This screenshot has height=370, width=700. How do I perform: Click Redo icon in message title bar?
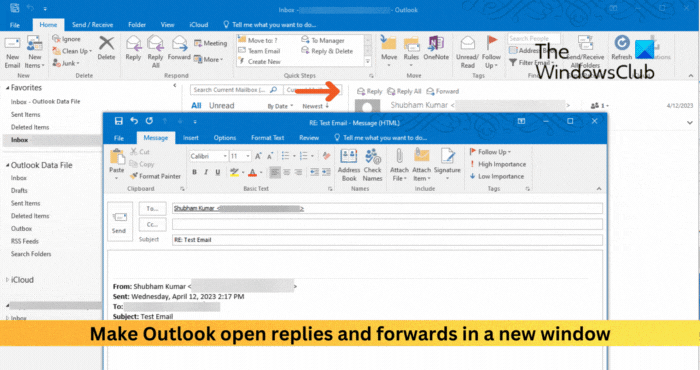pos(149,121)
